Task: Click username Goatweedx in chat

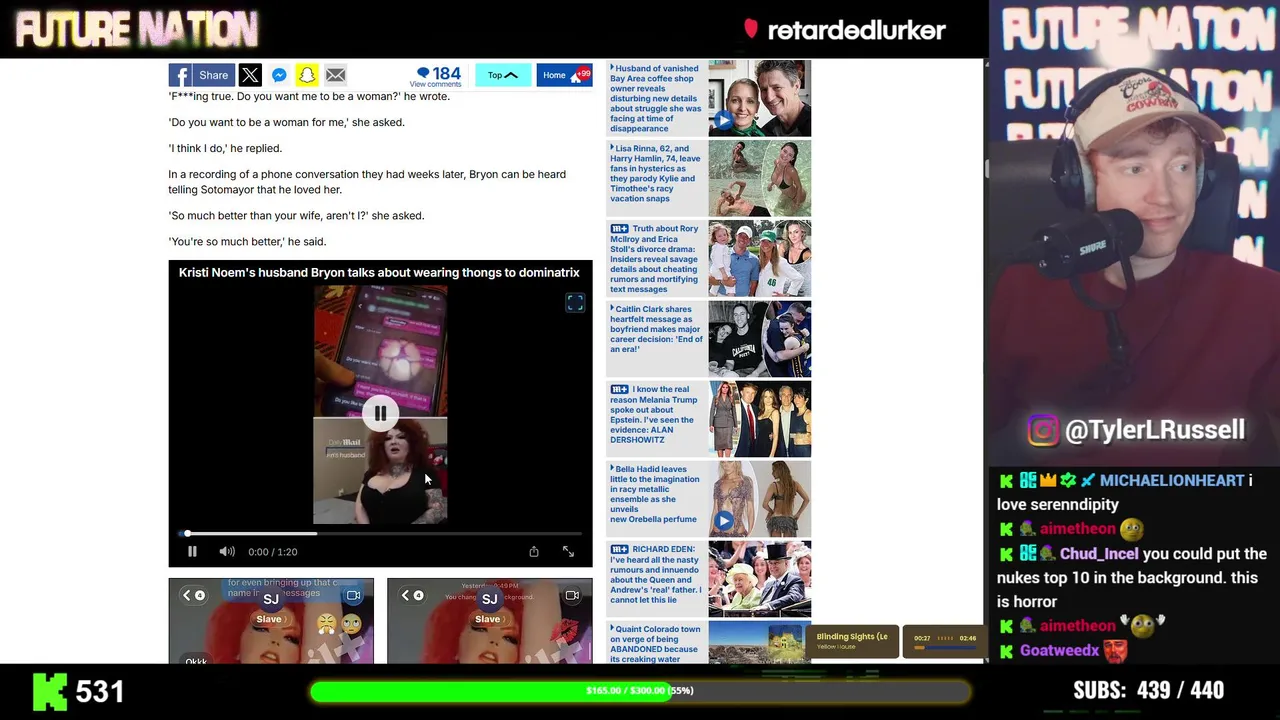Action: [x=1059, y=651]
